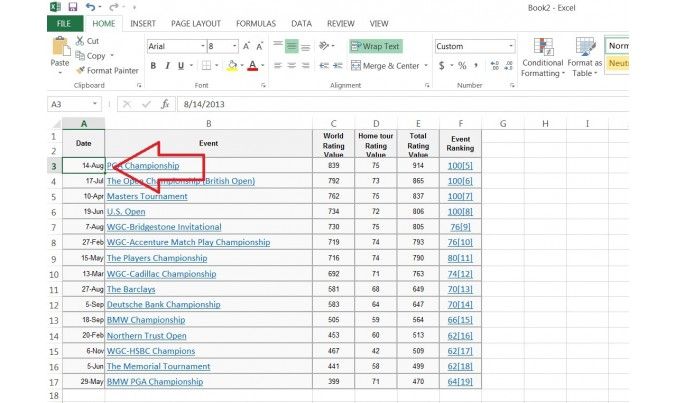675x403 pixels.
Task: Expand the Name Box dropdown arrow
Action: (95, 104)
